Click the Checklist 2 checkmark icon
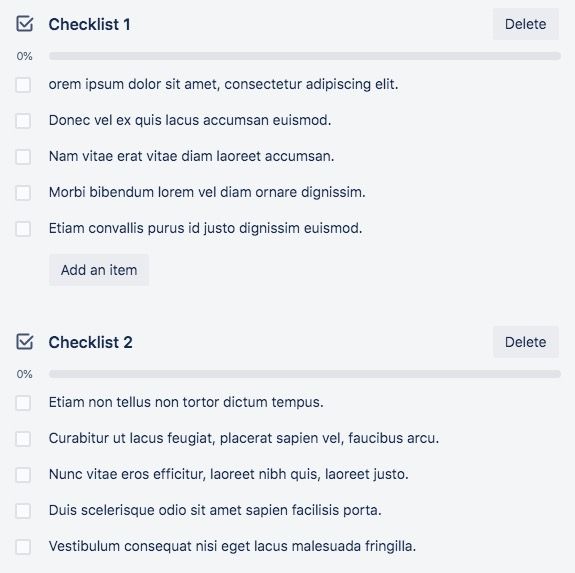 (x=25, y=342)
